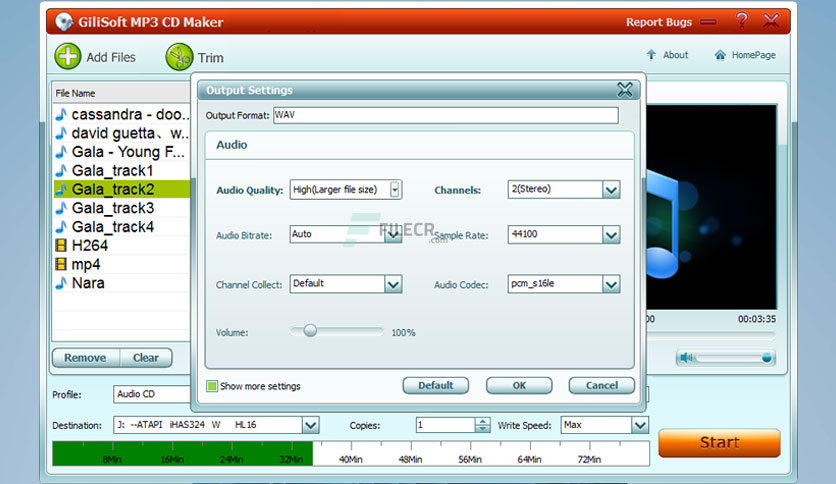Click the film icon beside H264
Screen dimensions: 836x484
[61, 245]
